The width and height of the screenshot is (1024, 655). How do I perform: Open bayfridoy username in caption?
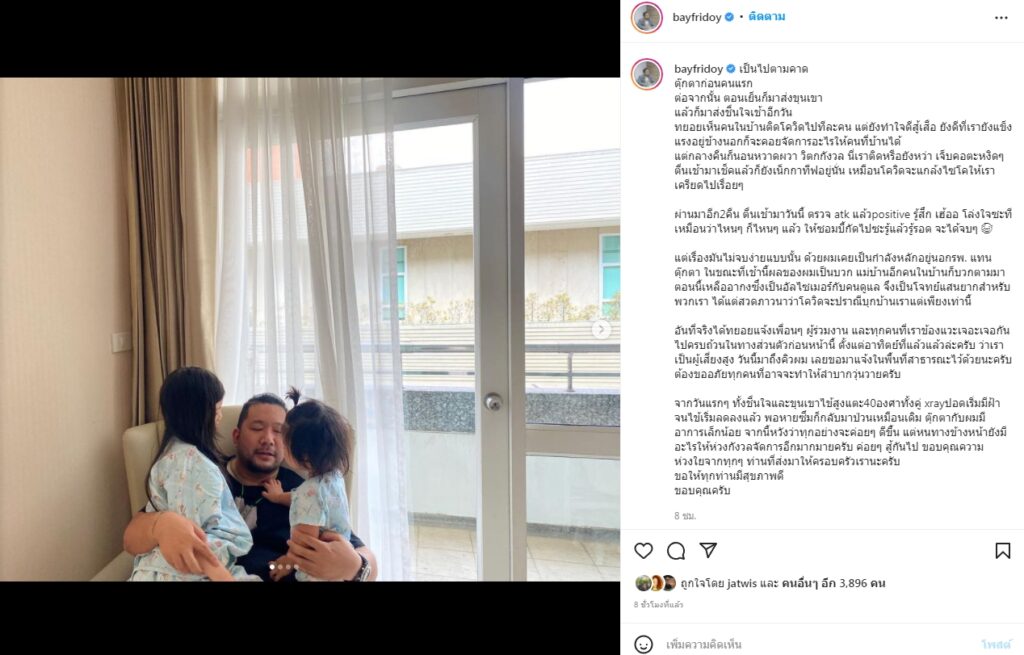pyautogui.click(x=698, y=69)
